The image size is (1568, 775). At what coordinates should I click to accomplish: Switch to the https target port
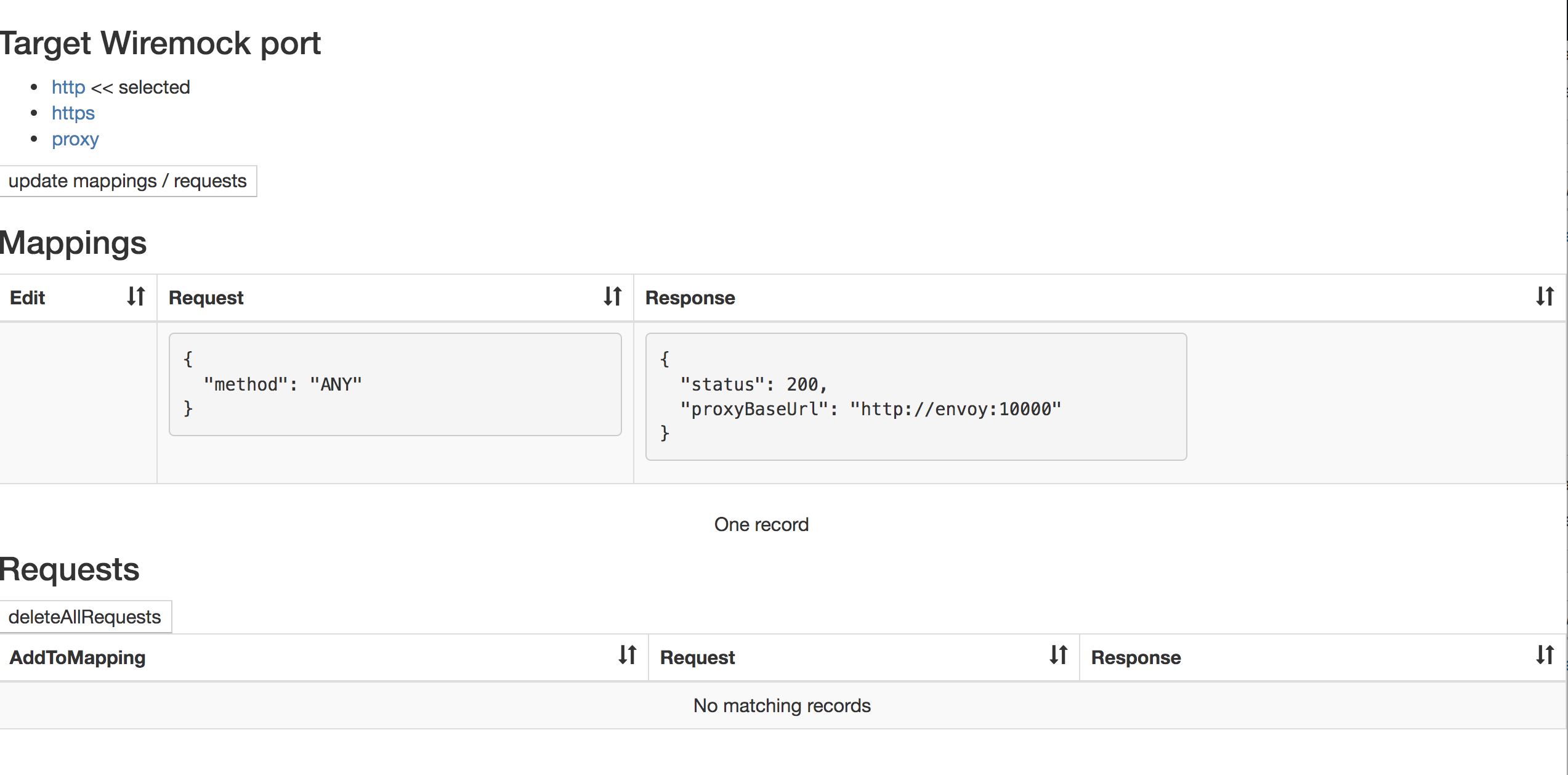coord(73,113)
